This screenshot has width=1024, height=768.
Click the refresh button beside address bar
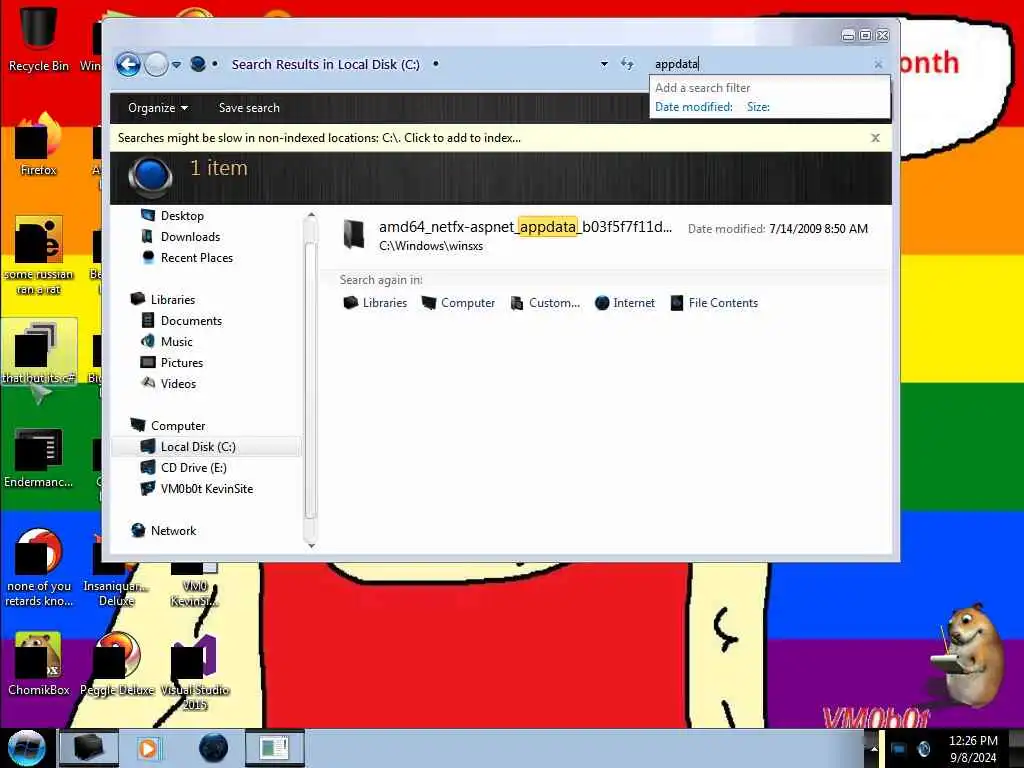pos(627,64)
